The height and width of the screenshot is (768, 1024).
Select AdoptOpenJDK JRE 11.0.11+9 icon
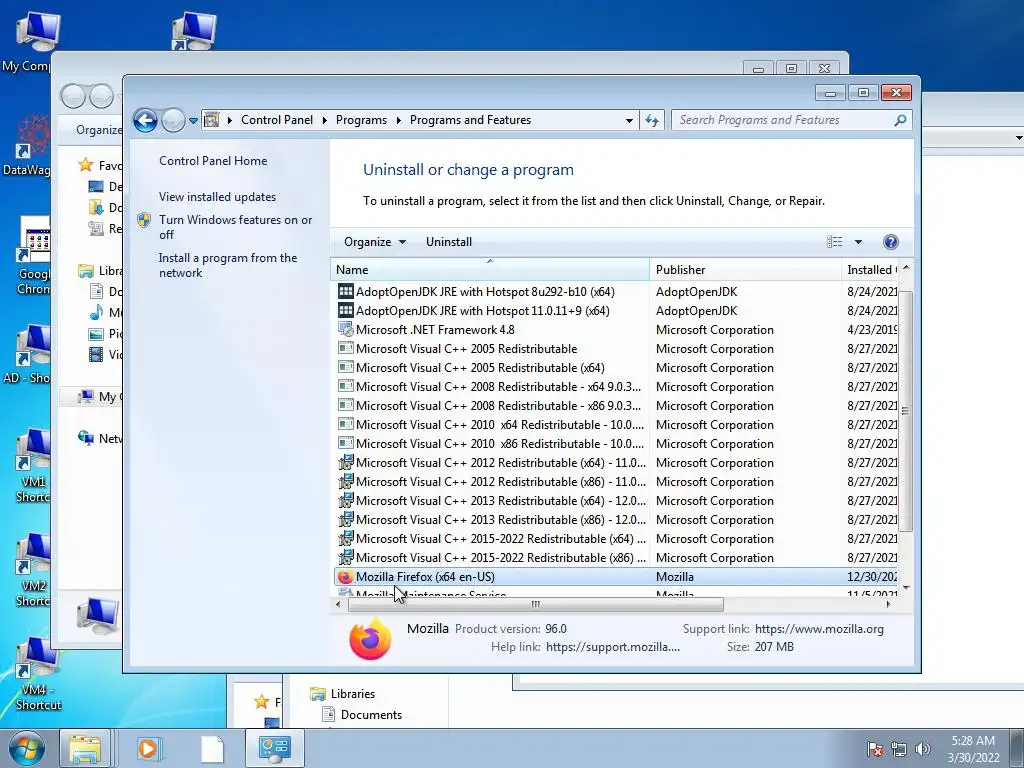pos(345,310)
